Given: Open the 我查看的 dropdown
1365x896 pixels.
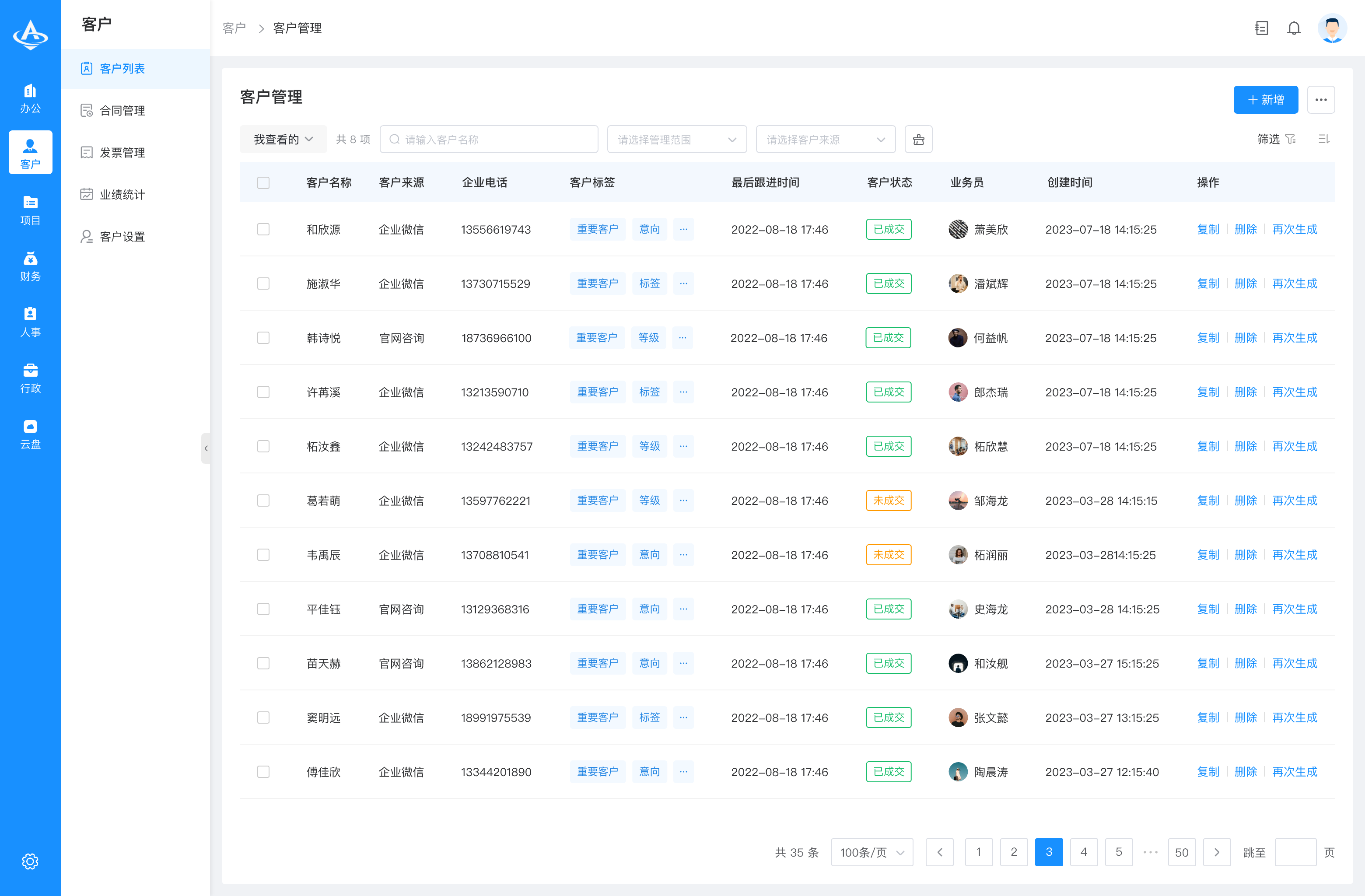Looking at the screenshot, I should (283, 139).
